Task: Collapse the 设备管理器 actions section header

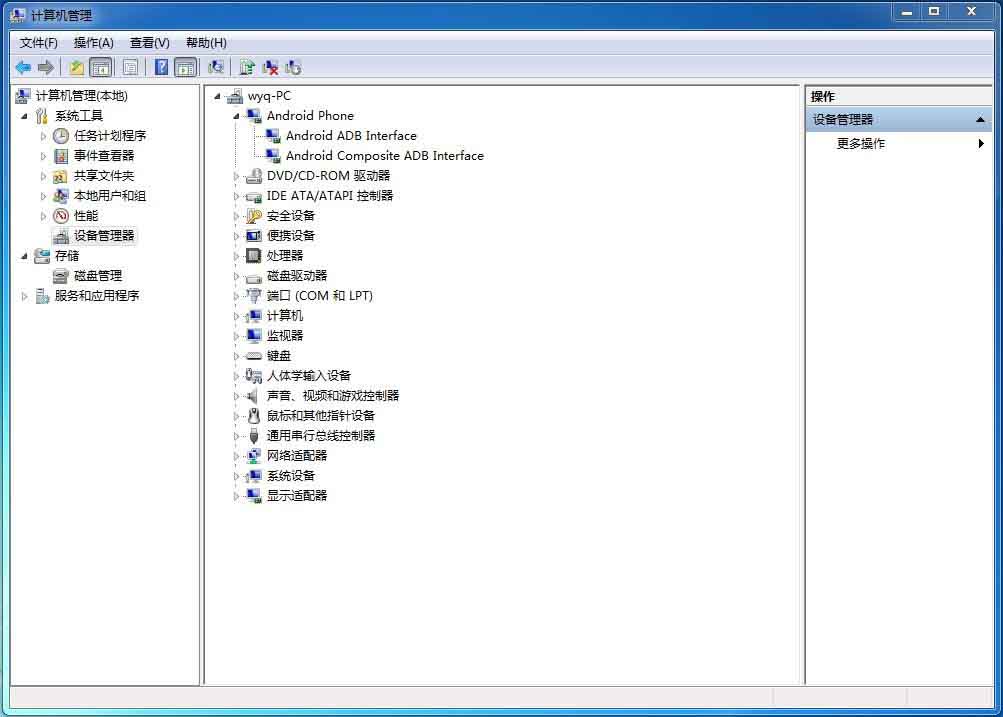Action: (x=980, y=120)
